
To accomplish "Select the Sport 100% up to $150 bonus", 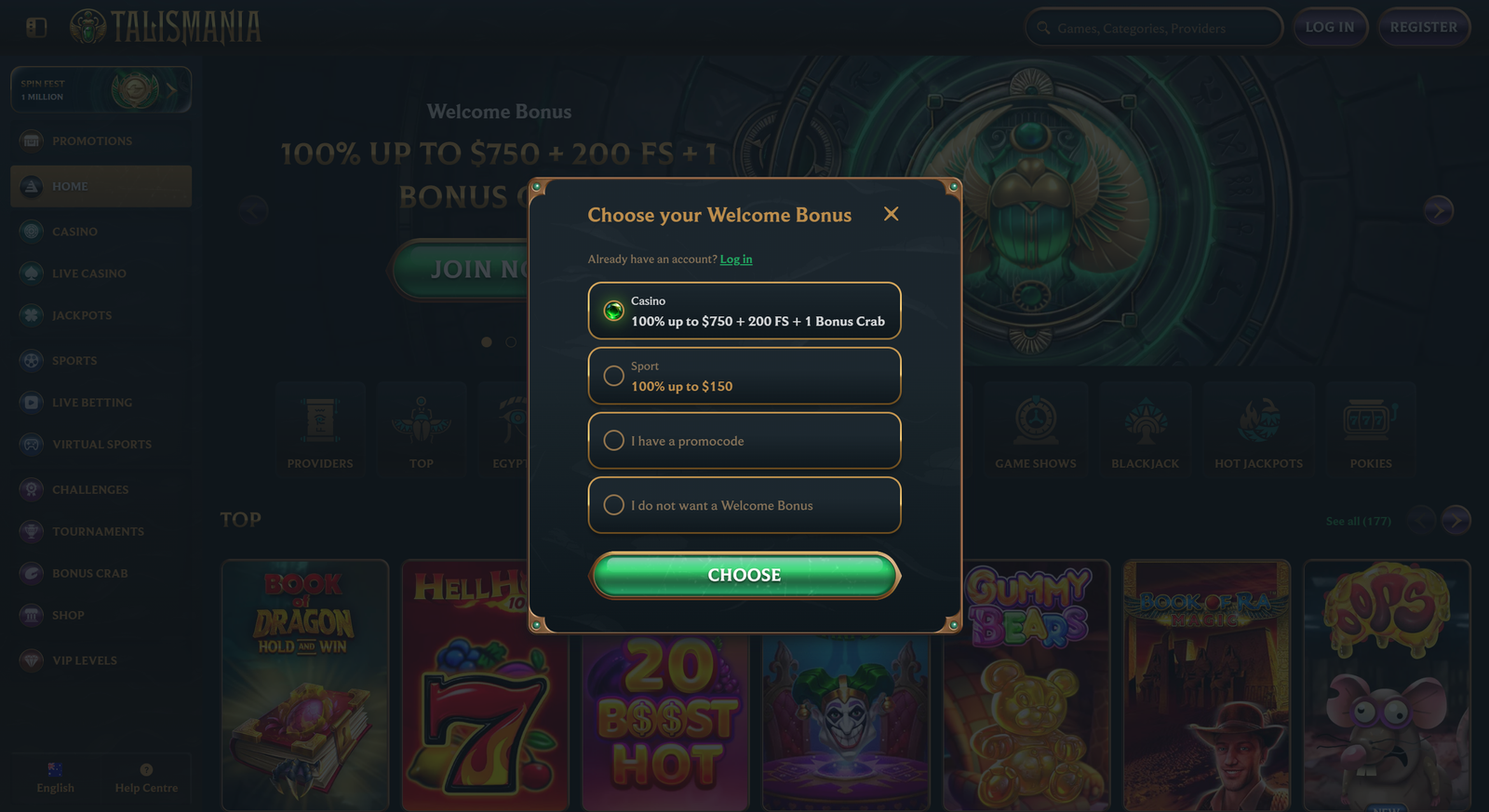I will (744, 376).
